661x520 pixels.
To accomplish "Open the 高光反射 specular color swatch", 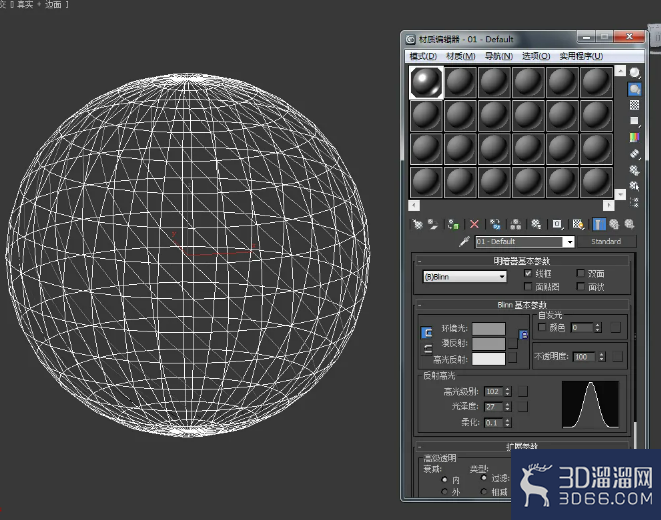I will 489,359.
